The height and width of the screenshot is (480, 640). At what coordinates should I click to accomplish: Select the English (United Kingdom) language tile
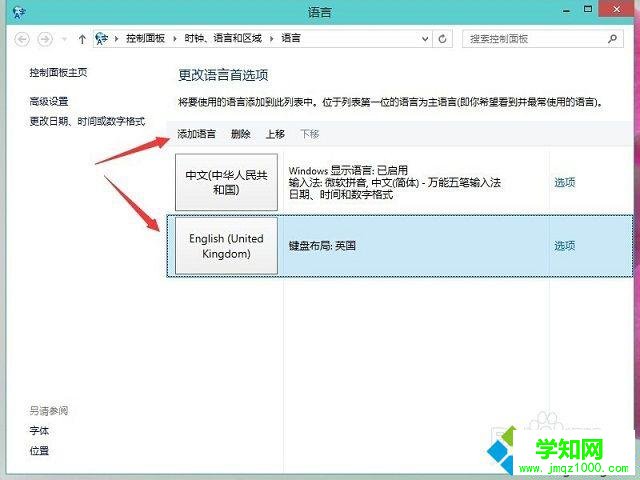pos(227,246)
